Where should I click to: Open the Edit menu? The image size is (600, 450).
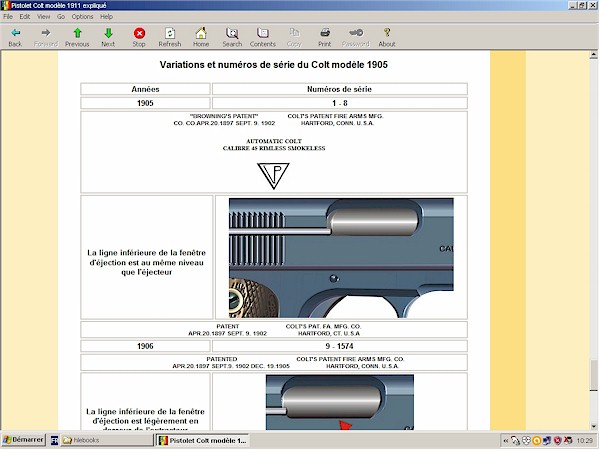click(24, 16)
